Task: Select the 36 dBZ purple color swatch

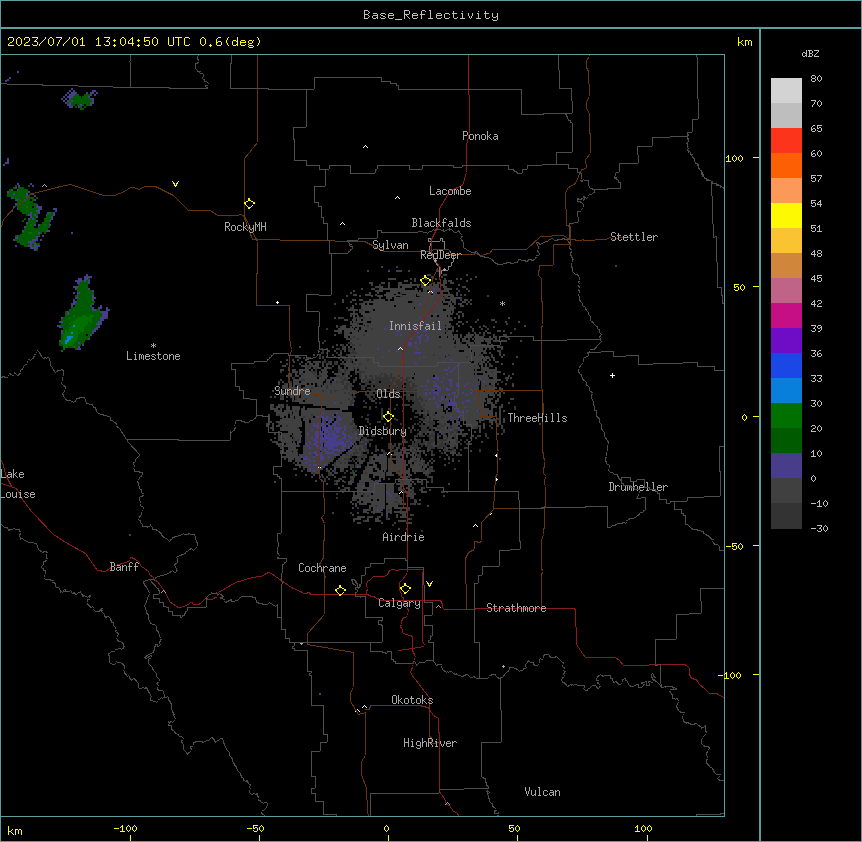Action: coord(786,340)
